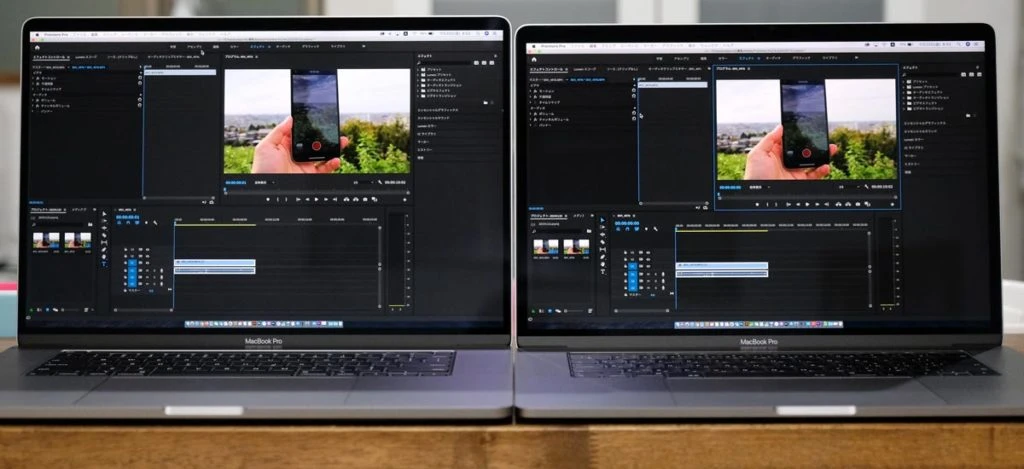Expand Video Effects folder in left Effects panel
This screenshot has width=1024, height=469.
(x=418, y=91)
